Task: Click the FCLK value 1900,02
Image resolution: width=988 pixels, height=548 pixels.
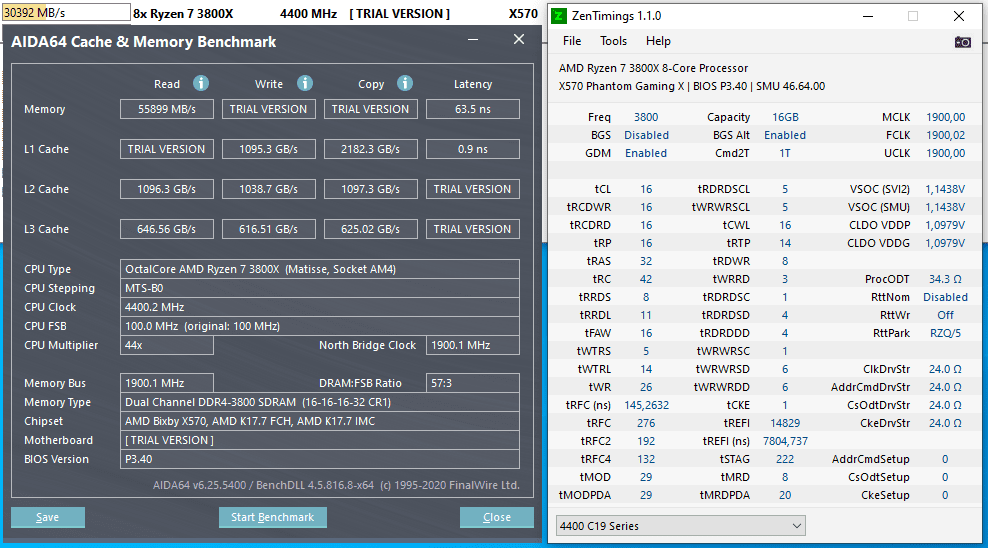Action: [945, 135]
